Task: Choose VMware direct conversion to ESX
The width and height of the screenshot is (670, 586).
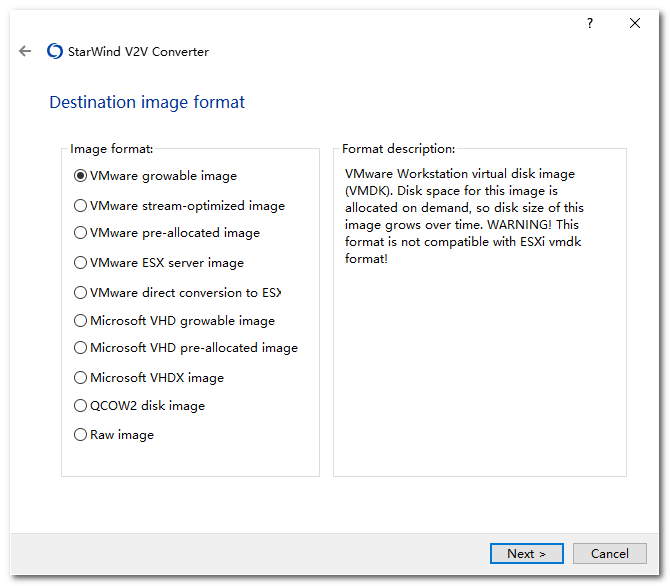Action: (81, 293)
